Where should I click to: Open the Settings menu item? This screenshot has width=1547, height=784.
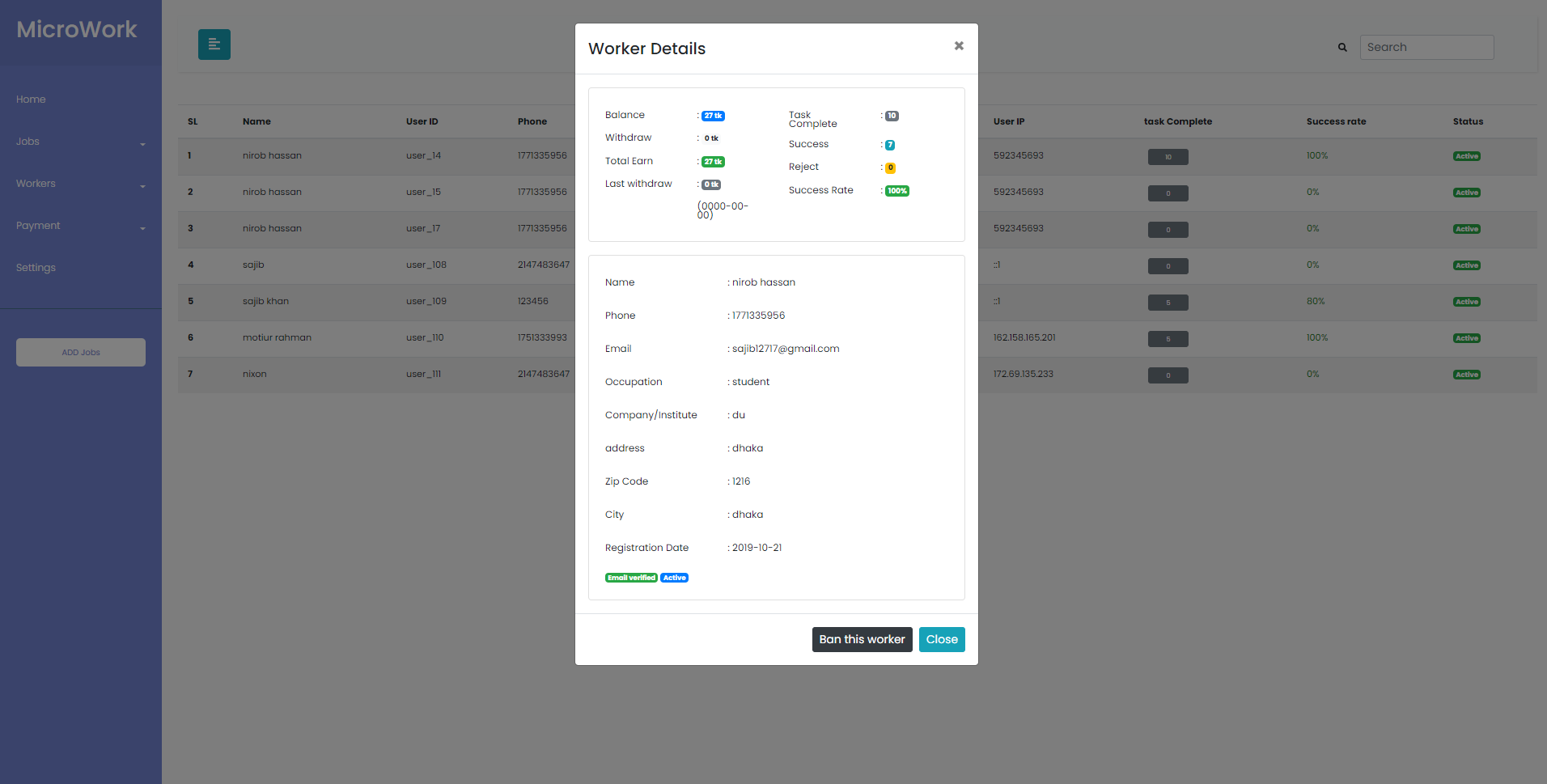tap(36, 268)
